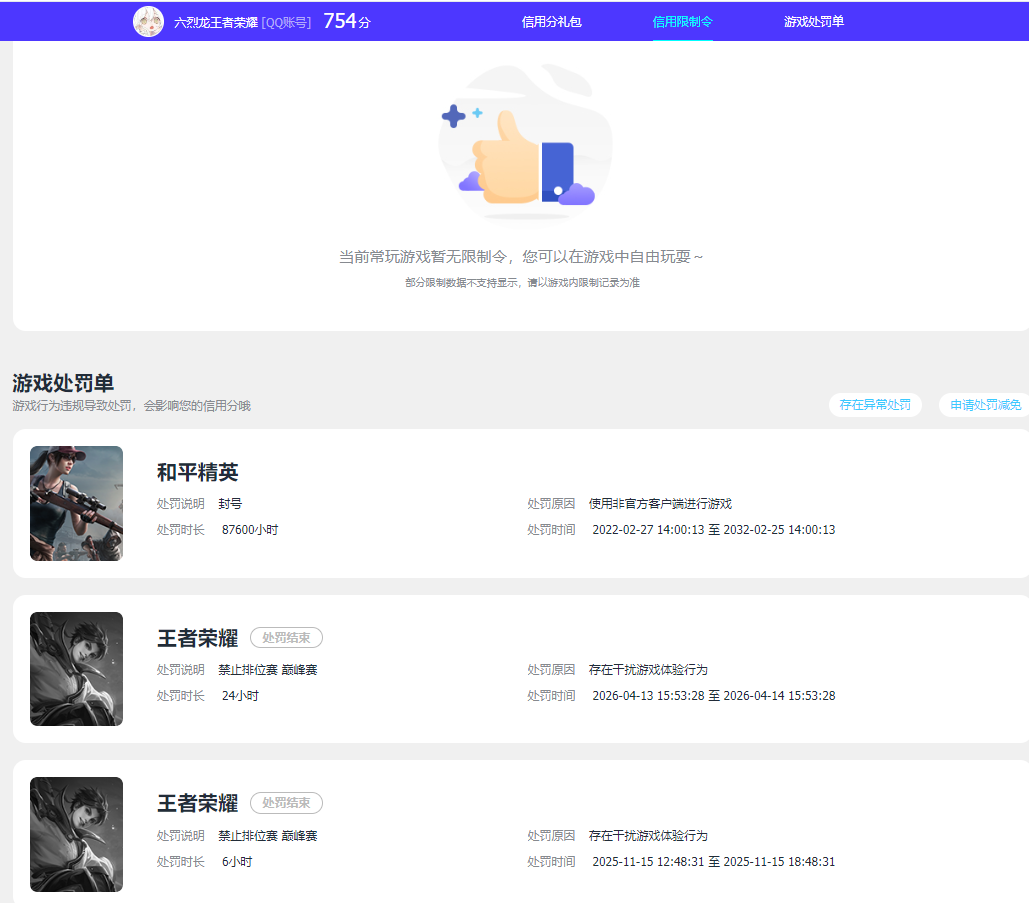
Task: Click username 六烈龙王者荣耀 in the header
Action: coord(216,23)
